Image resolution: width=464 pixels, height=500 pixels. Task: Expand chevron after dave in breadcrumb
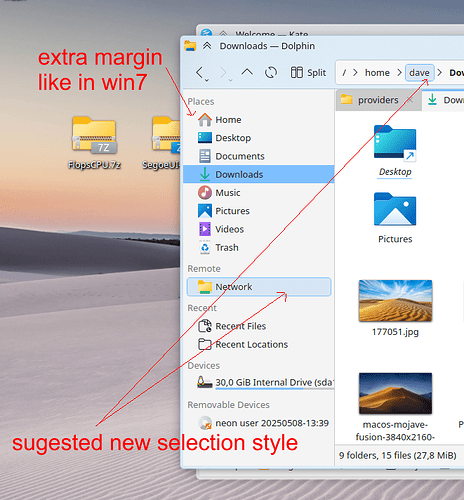(x=440, y=72)
